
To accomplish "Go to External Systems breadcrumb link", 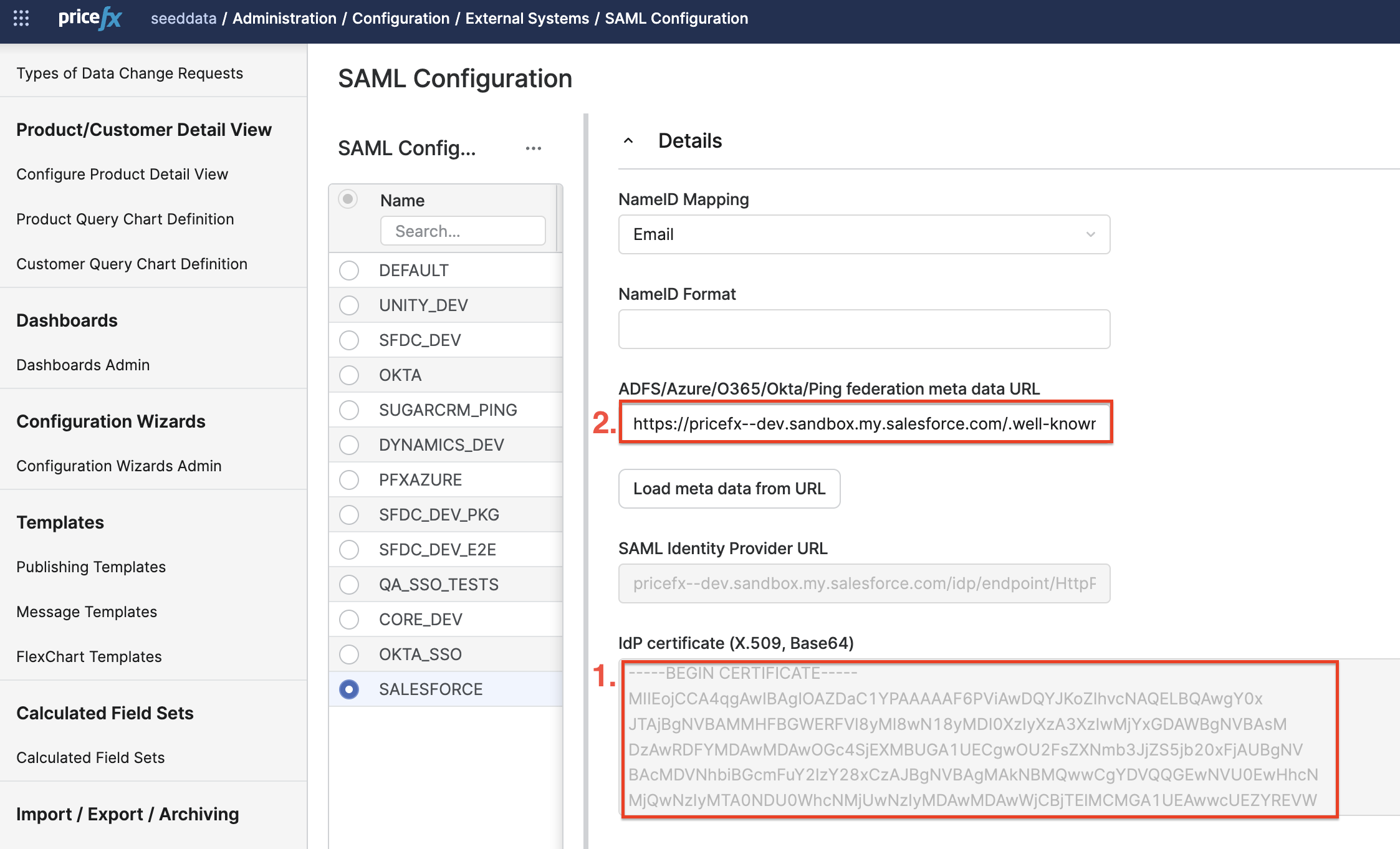I will click(x=527, y=18).
